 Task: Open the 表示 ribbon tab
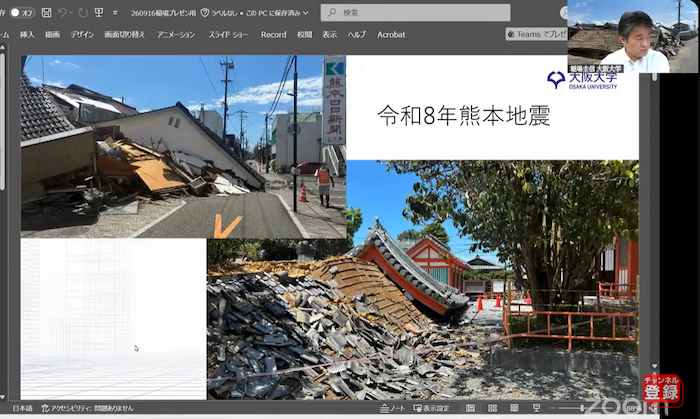(x=329, y=34)
